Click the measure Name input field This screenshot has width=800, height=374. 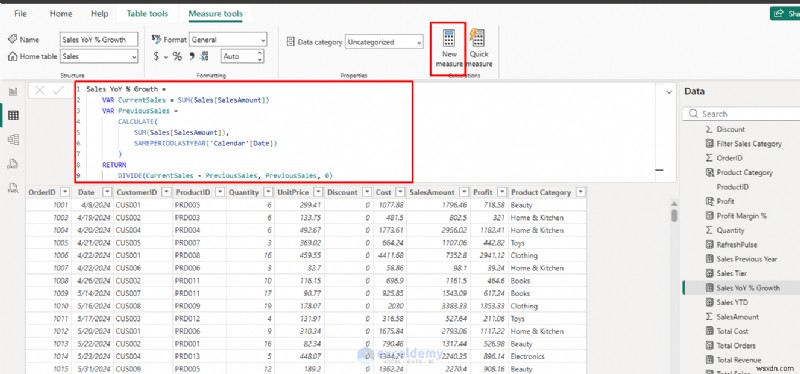(99, 39)
